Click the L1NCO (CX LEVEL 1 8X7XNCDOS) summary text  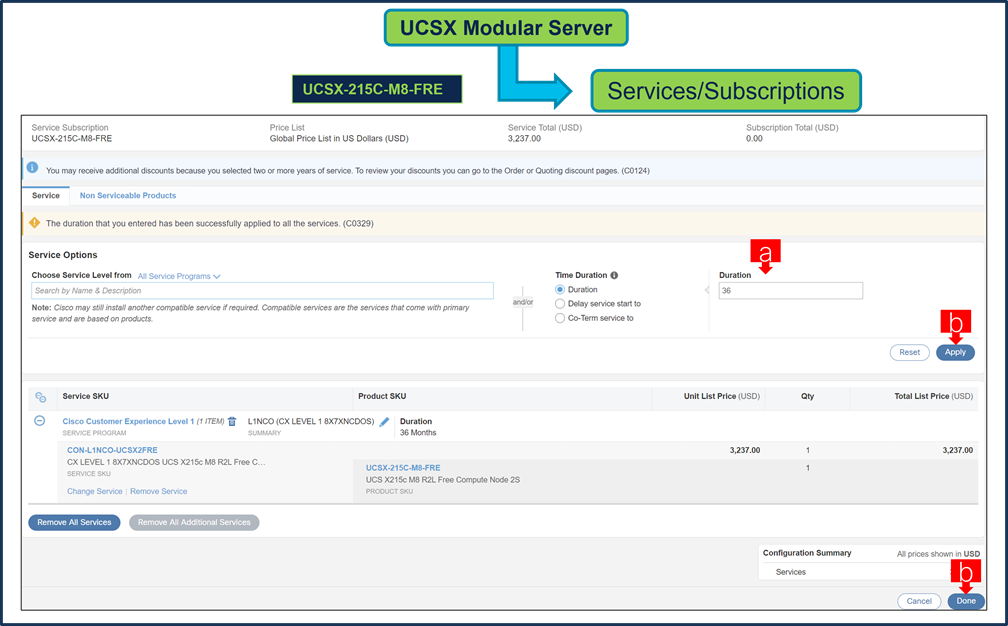[x=310, y=422]
